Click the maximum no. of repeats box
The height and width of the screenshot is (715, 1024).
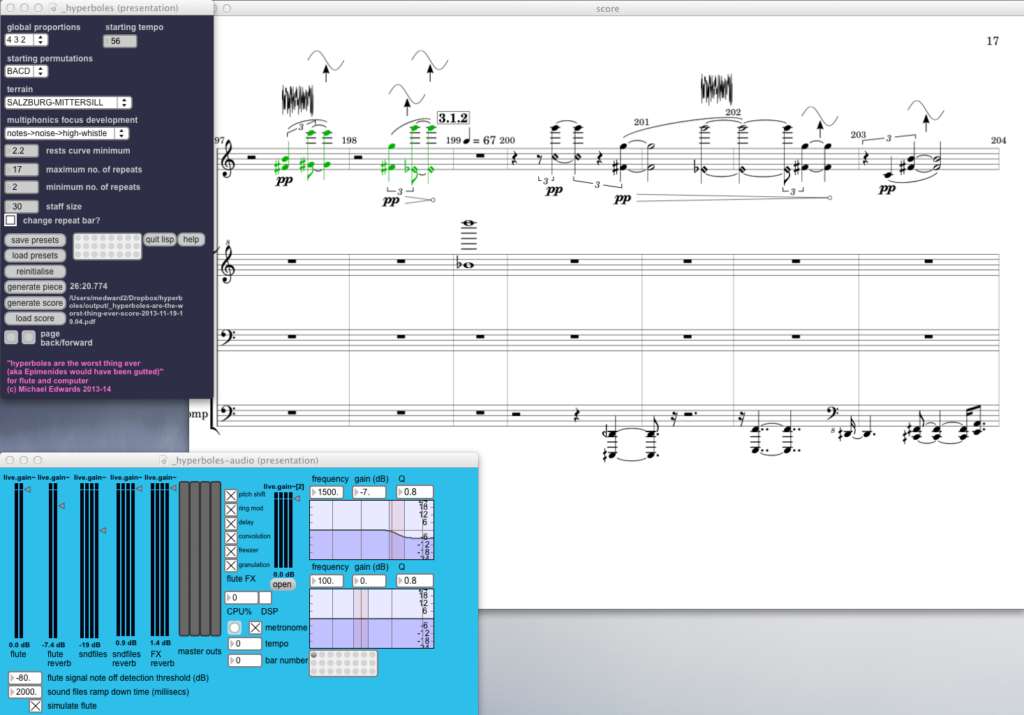pos(22,170)
